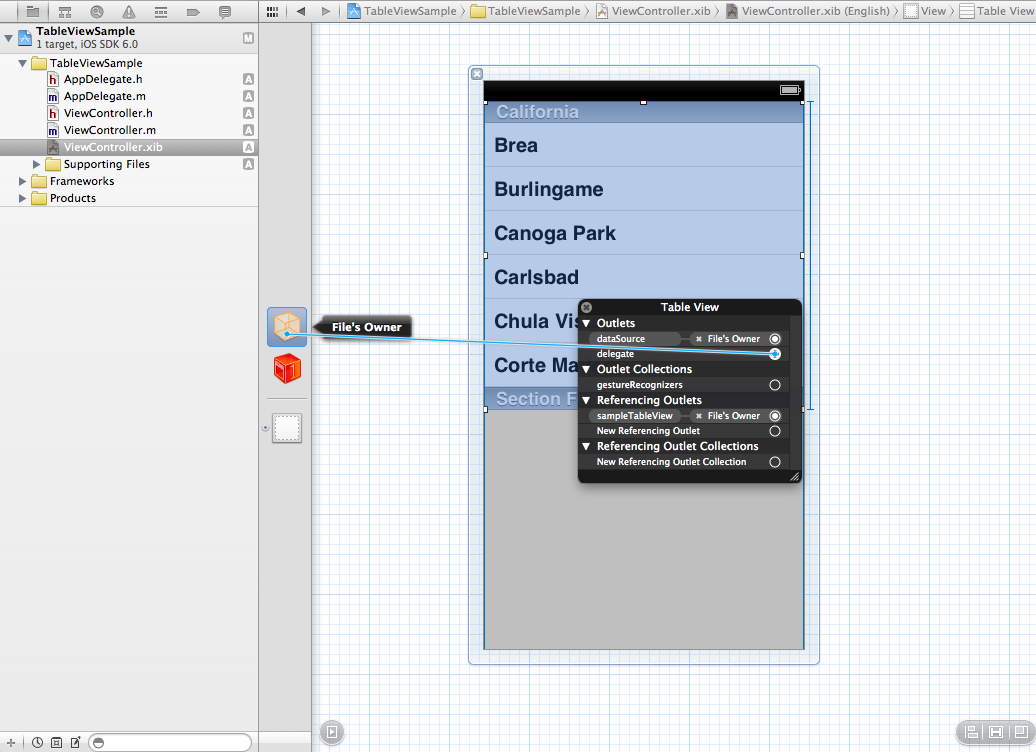Open the Align canvas control
This screenshot has width=1036, height=752.
point(971,732)
